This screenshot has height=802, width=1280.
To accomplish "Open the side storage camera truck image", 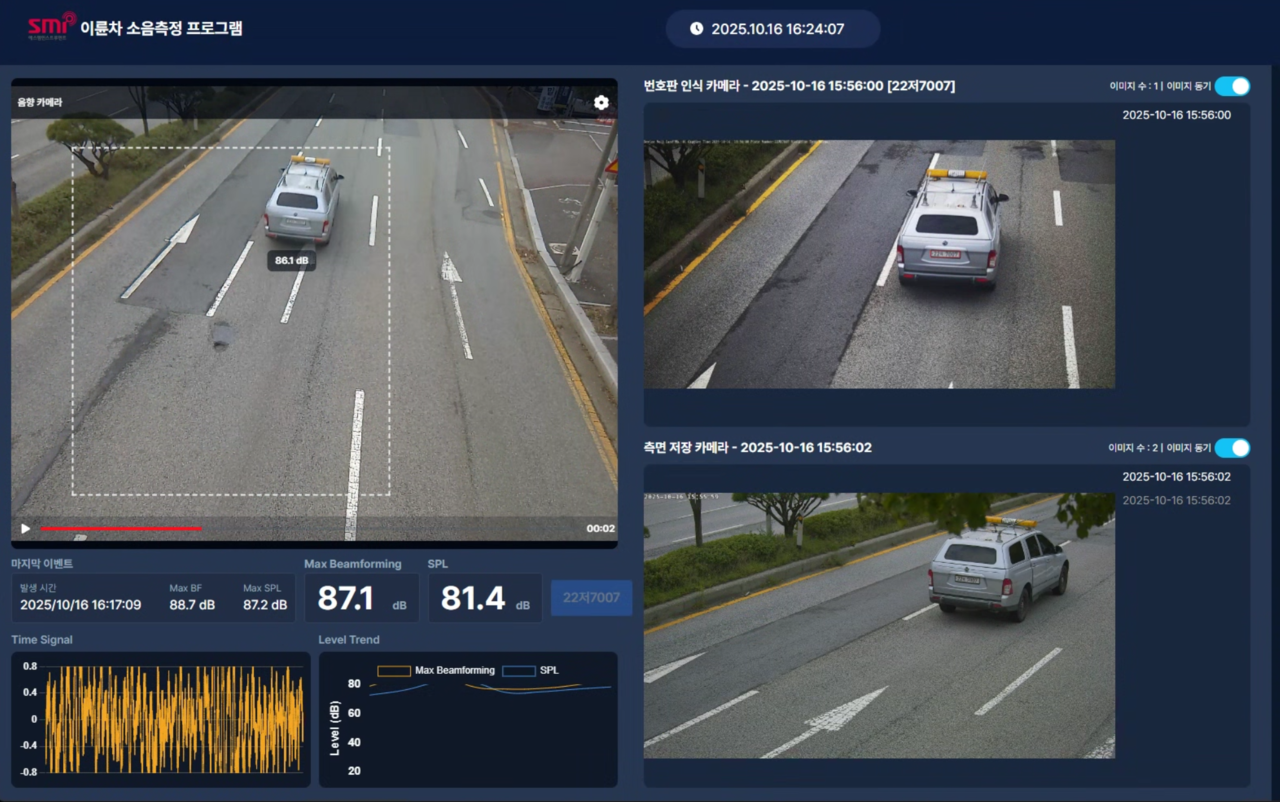I will pyautogui.click(x=878, y=625).
